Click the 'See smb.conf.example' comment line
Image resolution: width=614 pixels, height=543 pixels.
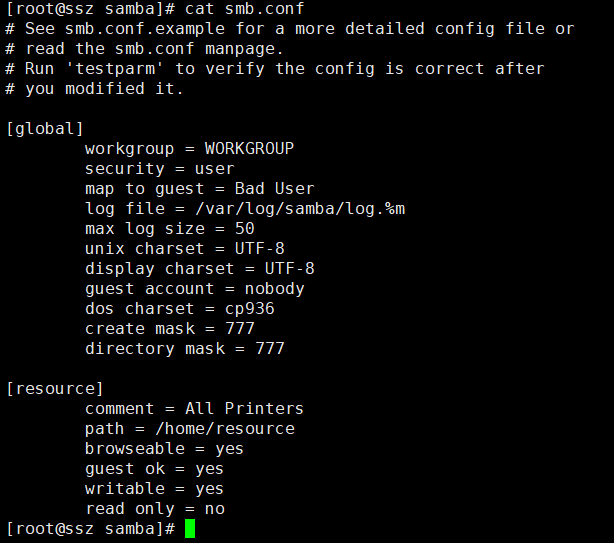pyautogui.click(x=290, y=29)
